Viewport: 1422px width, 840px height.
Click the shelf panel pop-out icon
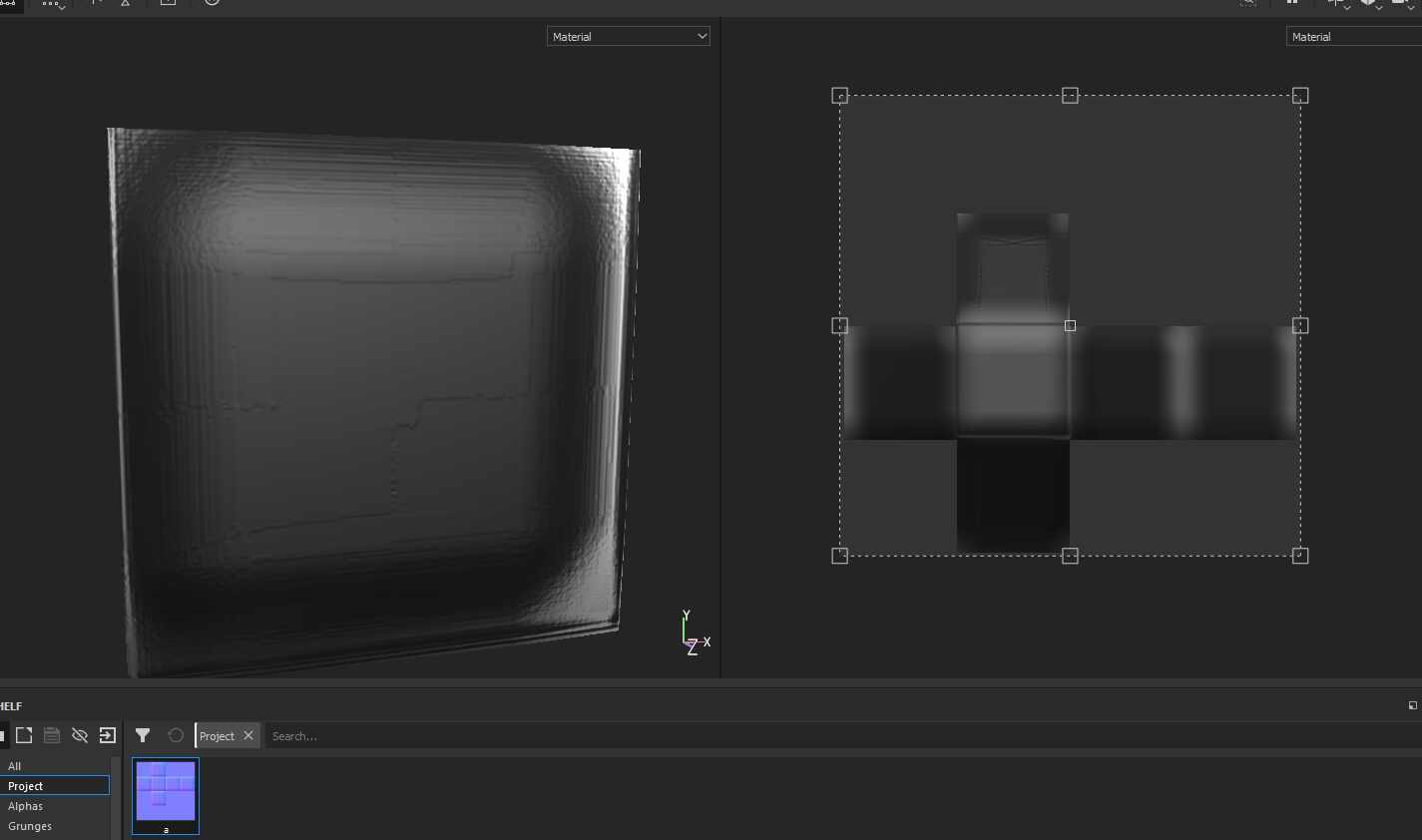1412,705
